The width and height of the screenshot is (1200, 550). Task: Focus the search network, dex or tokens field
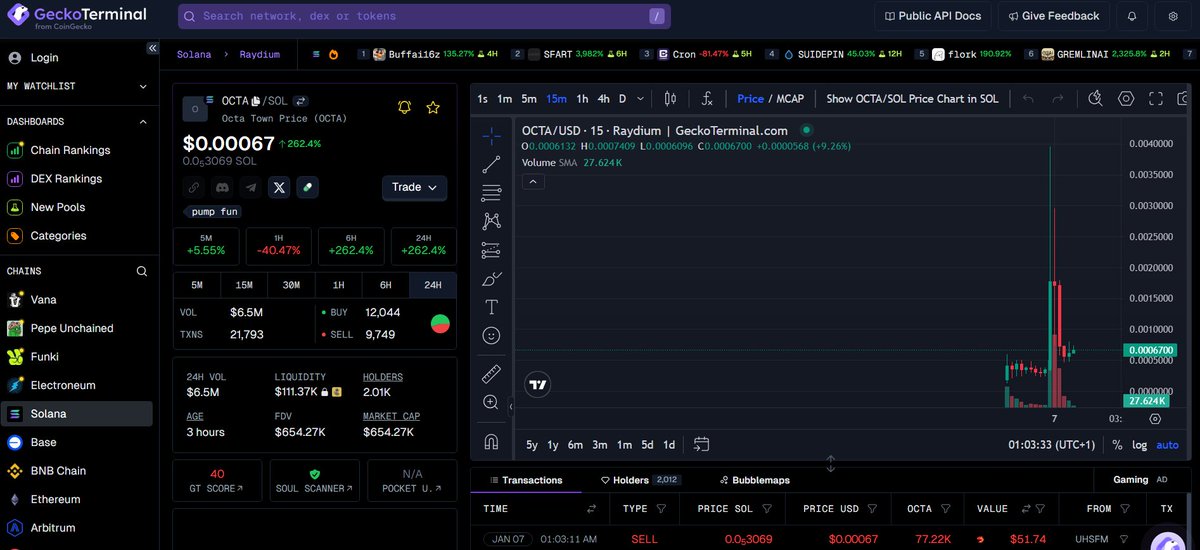[424, 16]
